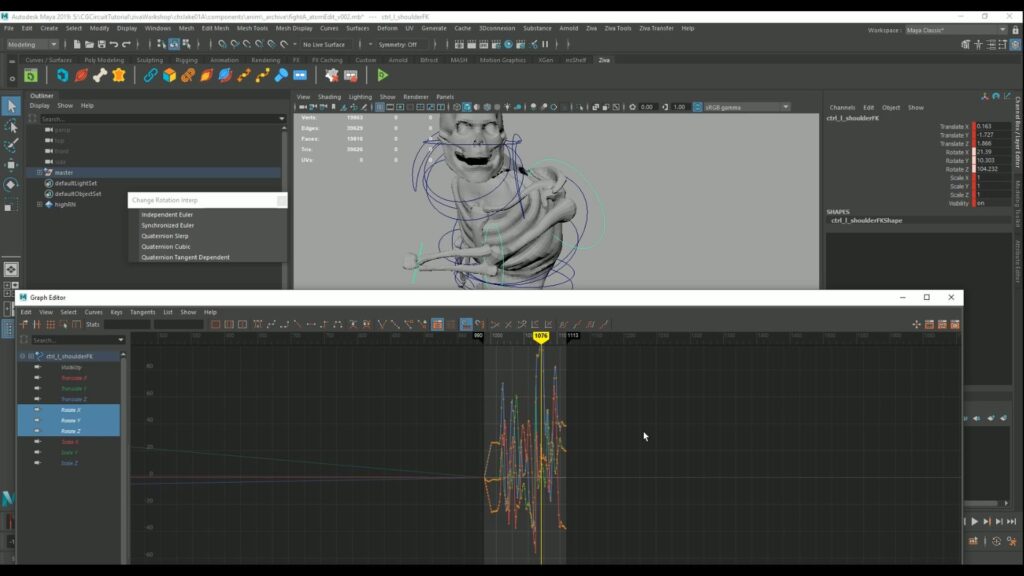Click the Play forwards button in playback controls
The width and height of the screenshot is (1024, 576).
pyautogui.click(x=974, y=522)
